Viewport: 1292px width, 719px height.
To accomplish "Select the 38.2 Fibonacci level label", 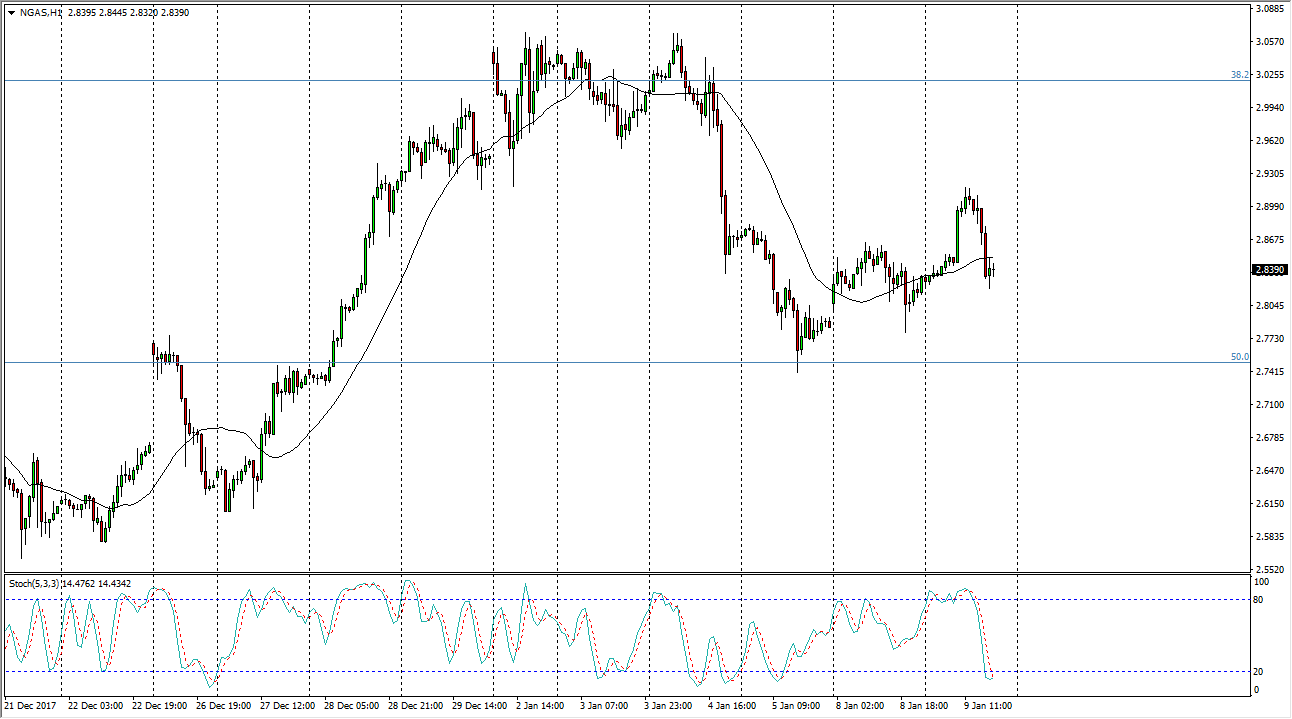I will tap(1239, 75).
